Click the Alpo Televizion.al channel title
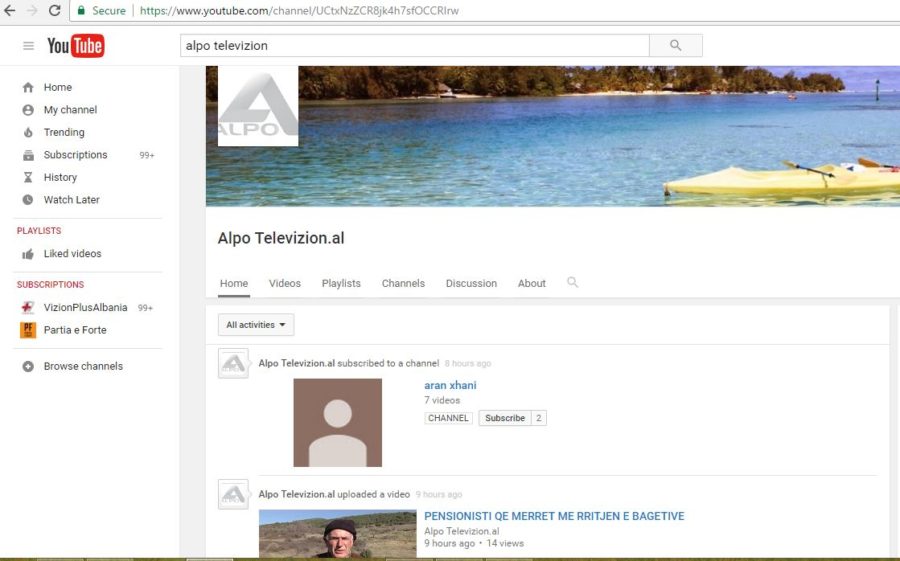Screen dimensions: 900x561 click(281, 238)
